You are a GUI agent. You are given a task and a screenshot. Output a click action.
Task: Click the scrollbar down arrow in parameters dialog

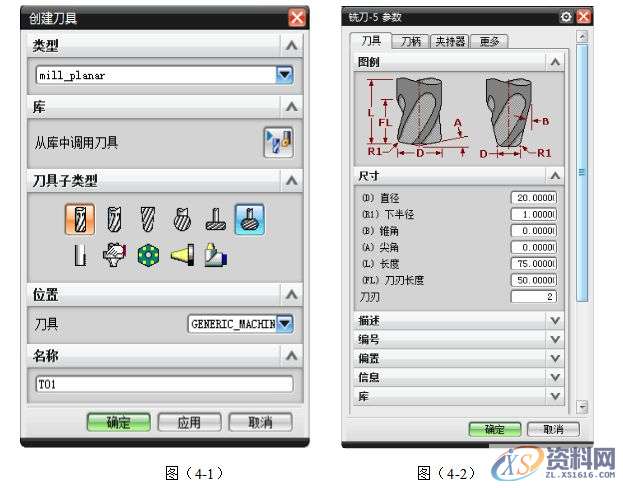pos(582,407)
